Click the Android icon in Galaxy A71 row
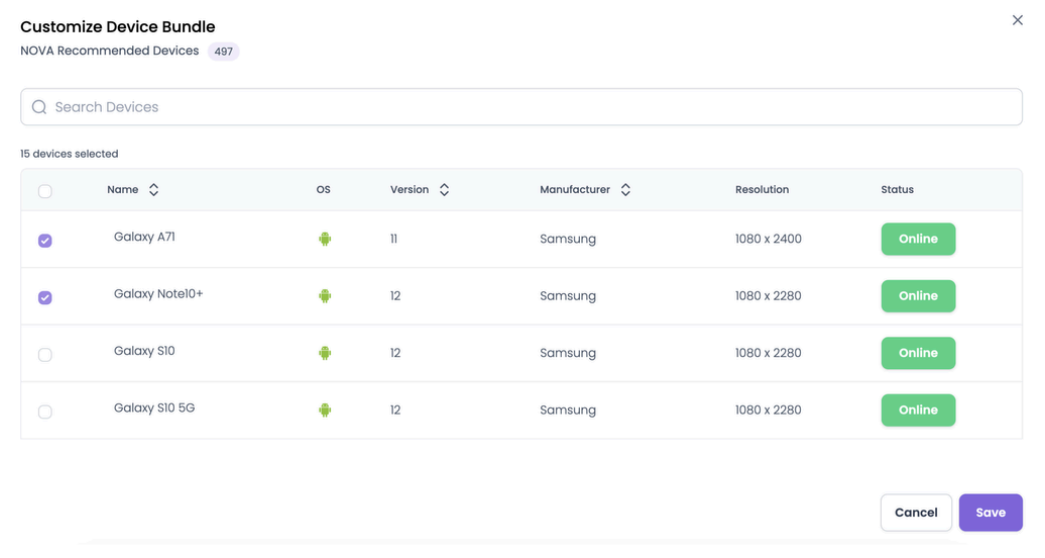This screenshot has height=558, width=1045. [x=325, y=239]
